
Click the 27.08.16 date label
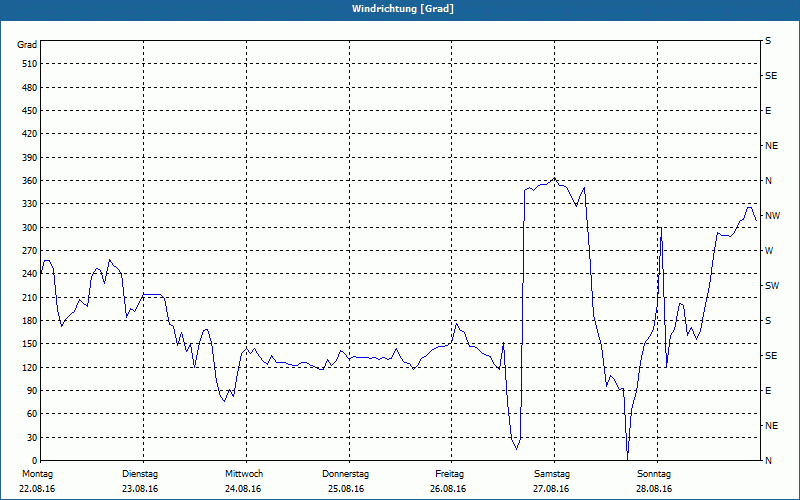[551, 489]
